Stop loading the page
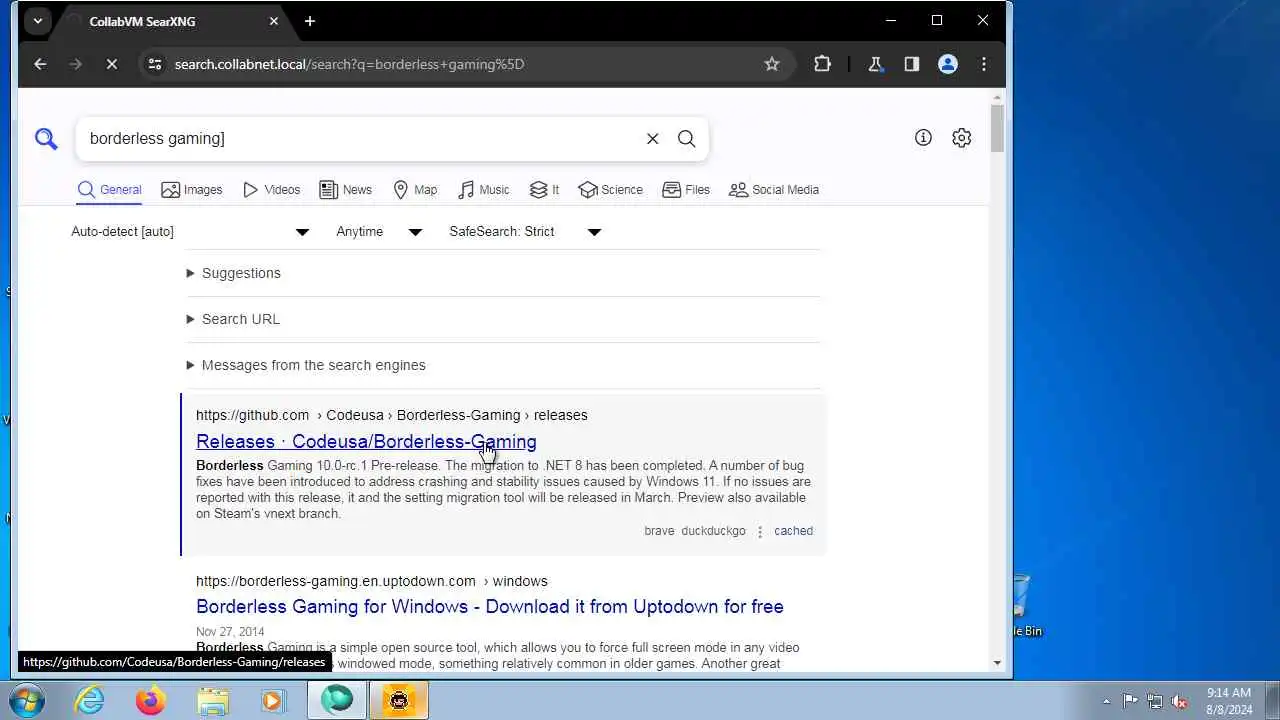Image resolution: width=1280 pixels, height=720 pixels. (x=111, y=64)
